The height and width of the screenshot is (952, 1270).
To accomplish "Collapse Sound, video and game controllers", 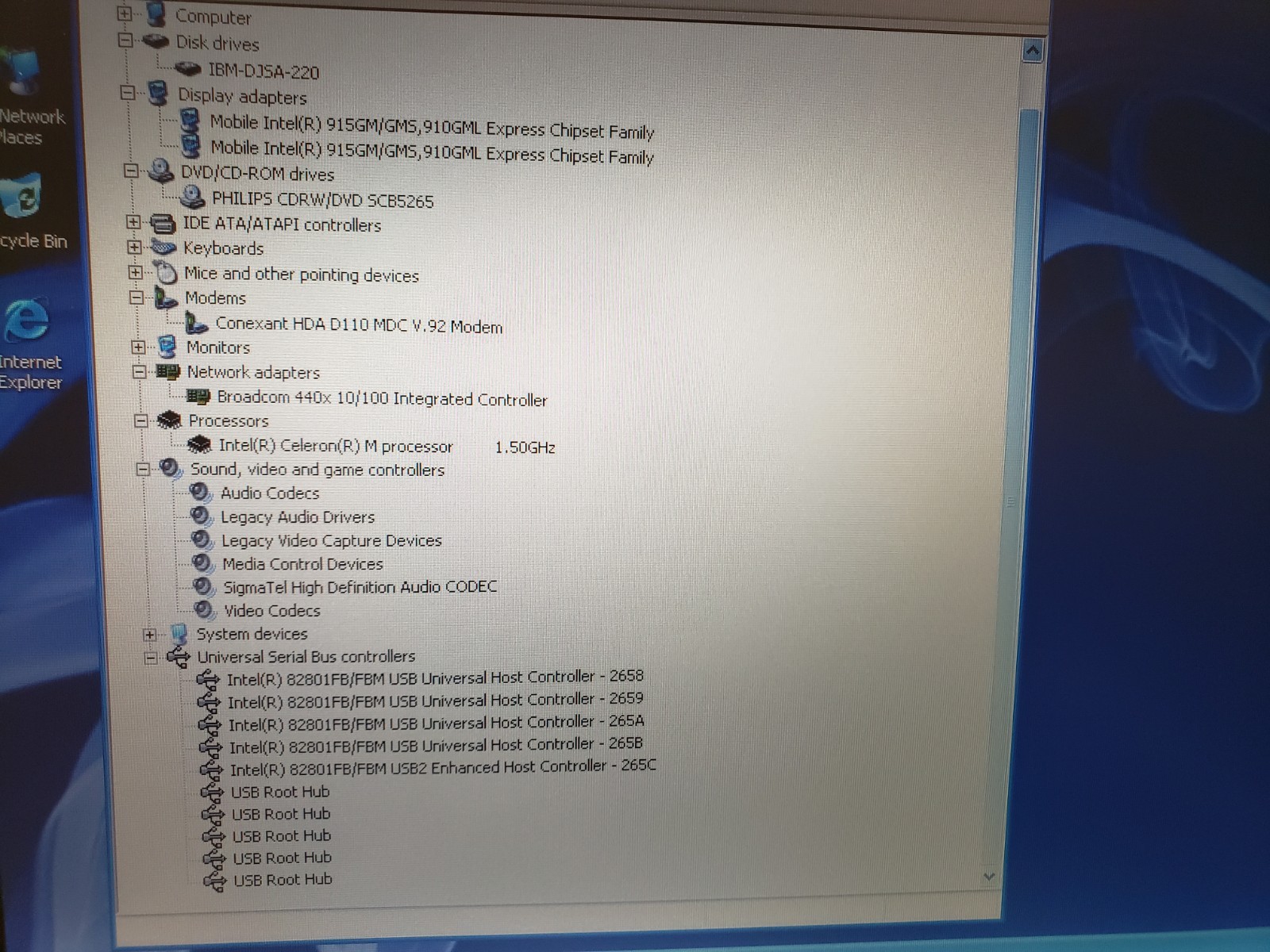I will [143, 469].
